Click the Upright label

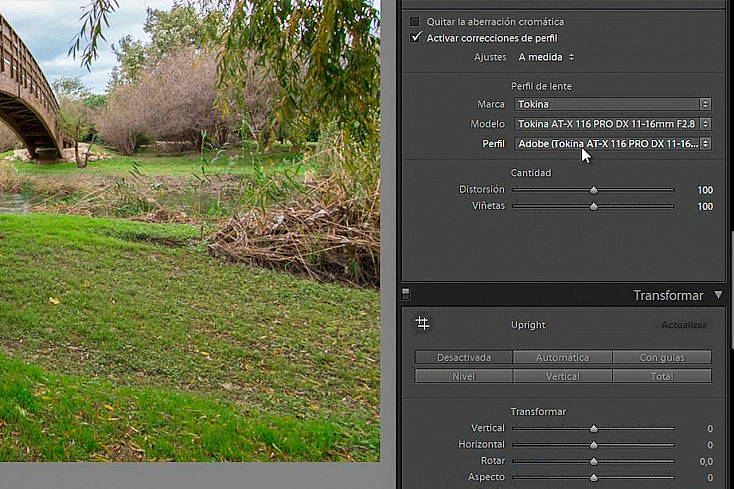(x=528, y=325)
